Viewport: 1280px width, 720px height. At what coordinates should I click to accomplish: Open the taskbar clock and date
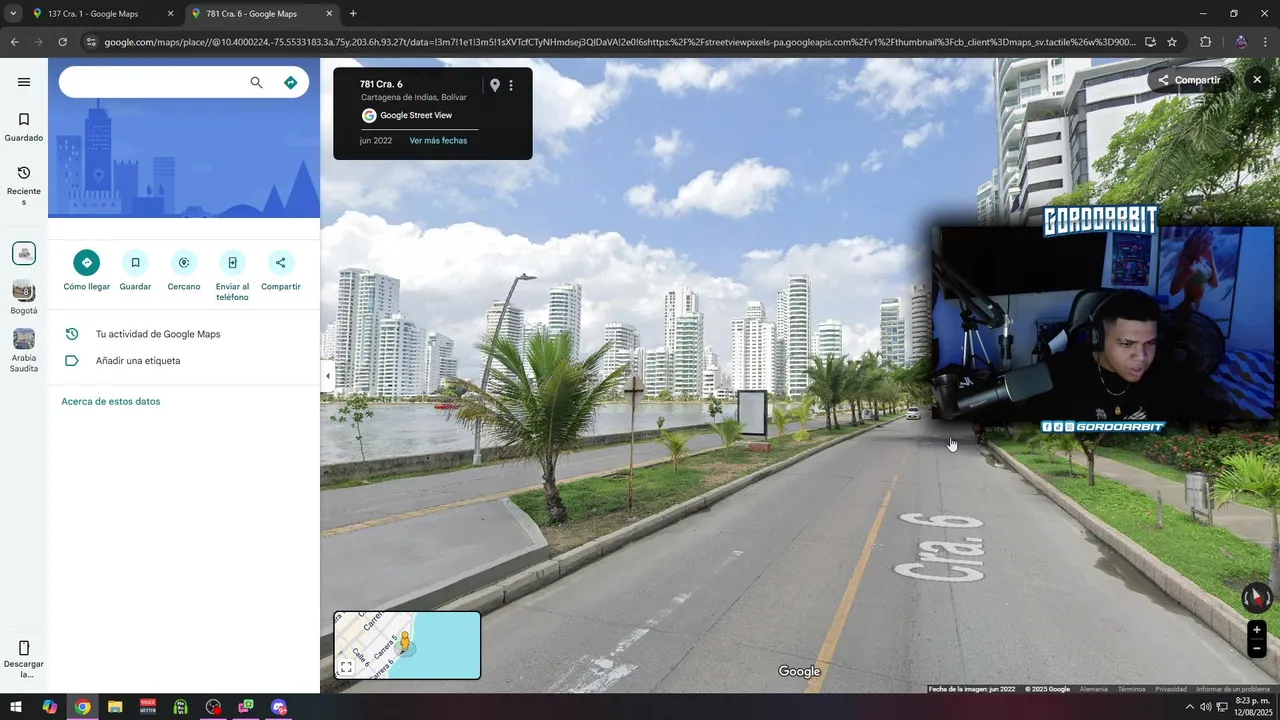pyautogui.click(x=1252, y=707)
